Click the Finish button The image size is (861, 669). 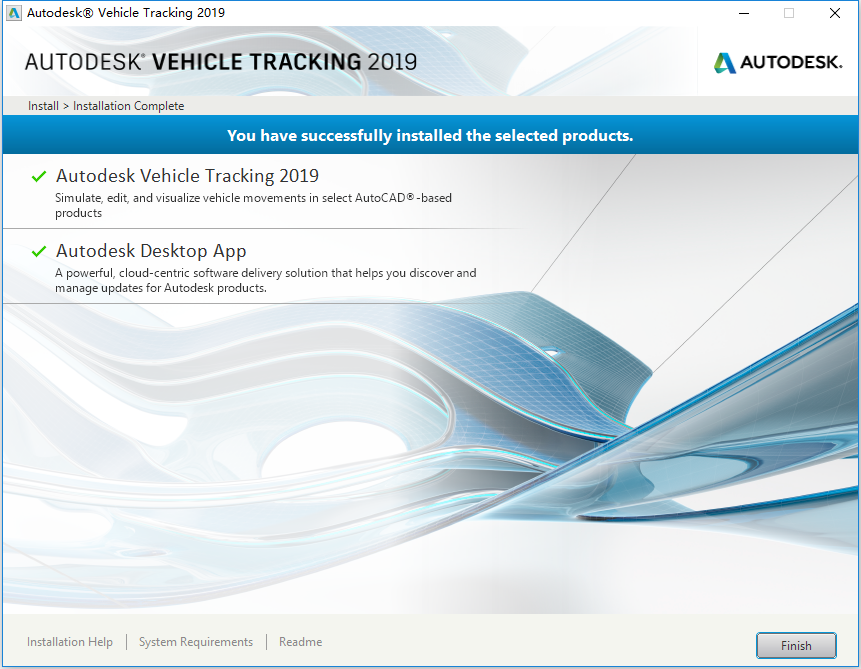click(x=796, y=645)
